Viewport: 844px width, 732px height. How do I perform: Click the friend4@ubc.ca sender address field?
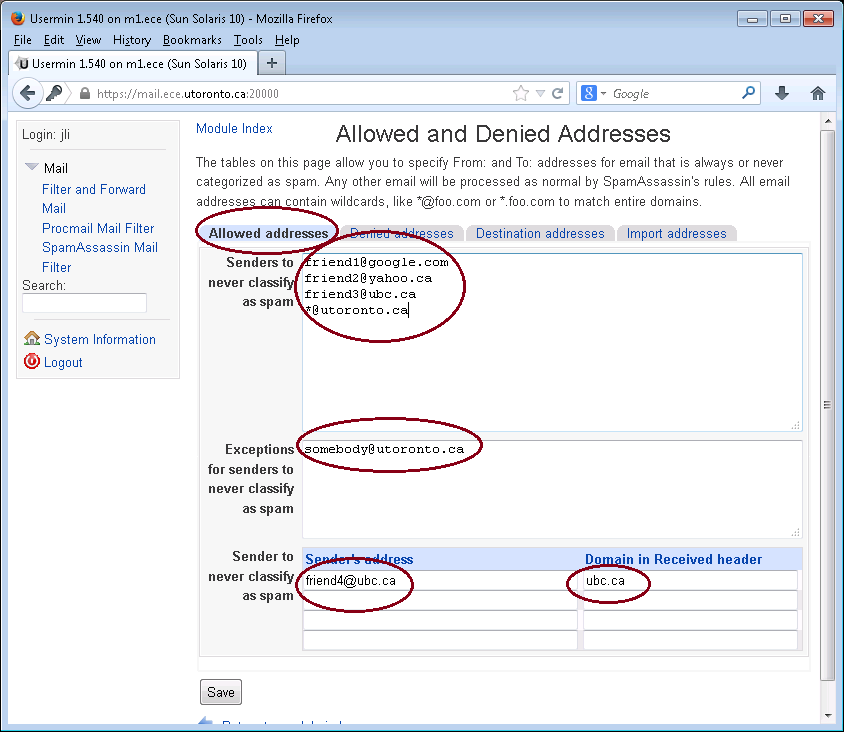[x=440, y=581]
